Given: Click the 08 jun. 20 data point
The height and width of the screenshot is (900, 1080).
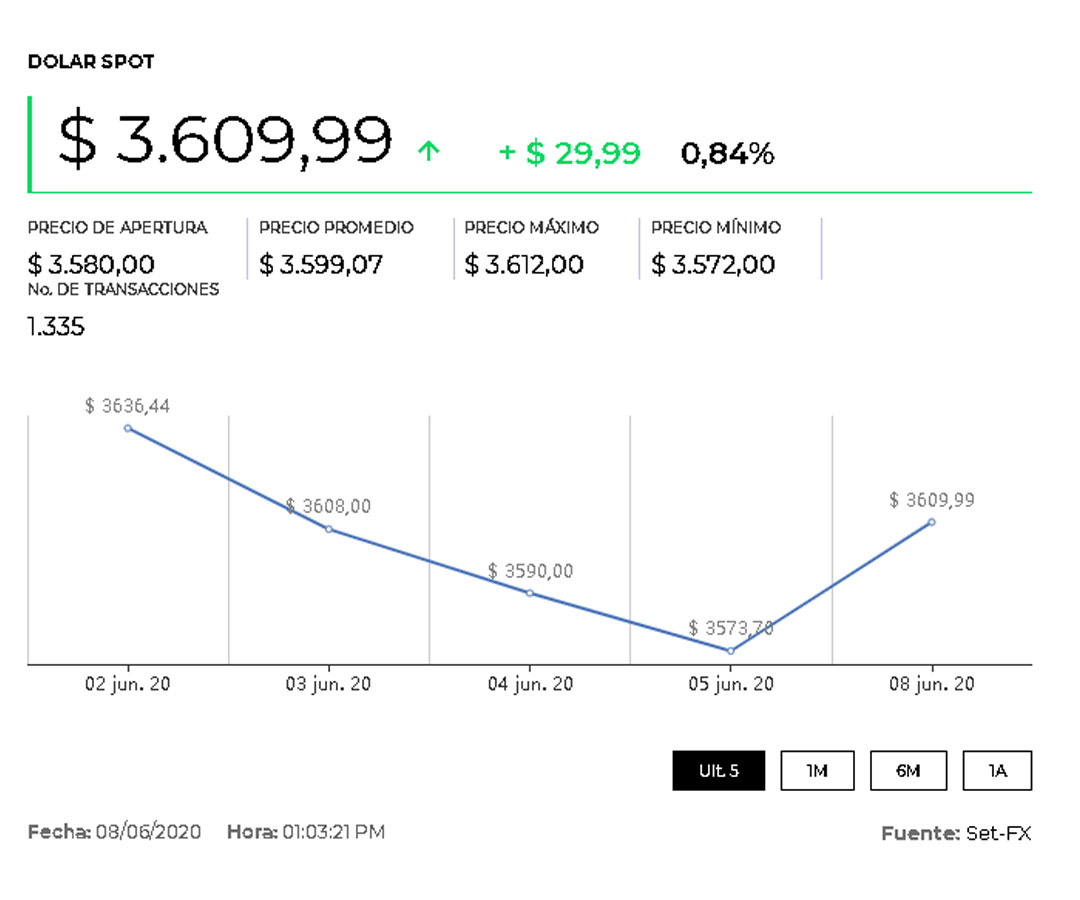Looking at the screenshot, I should coord(932,522).
